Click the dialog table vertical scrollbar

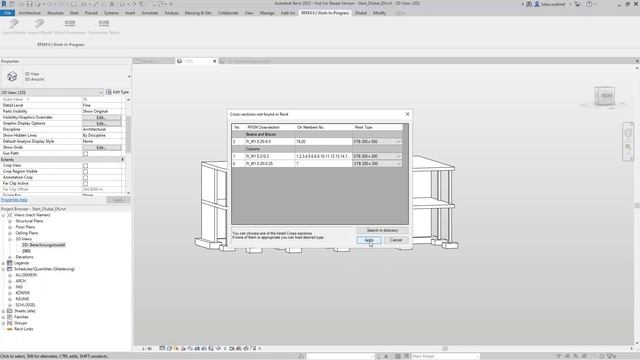pos(405,174)
